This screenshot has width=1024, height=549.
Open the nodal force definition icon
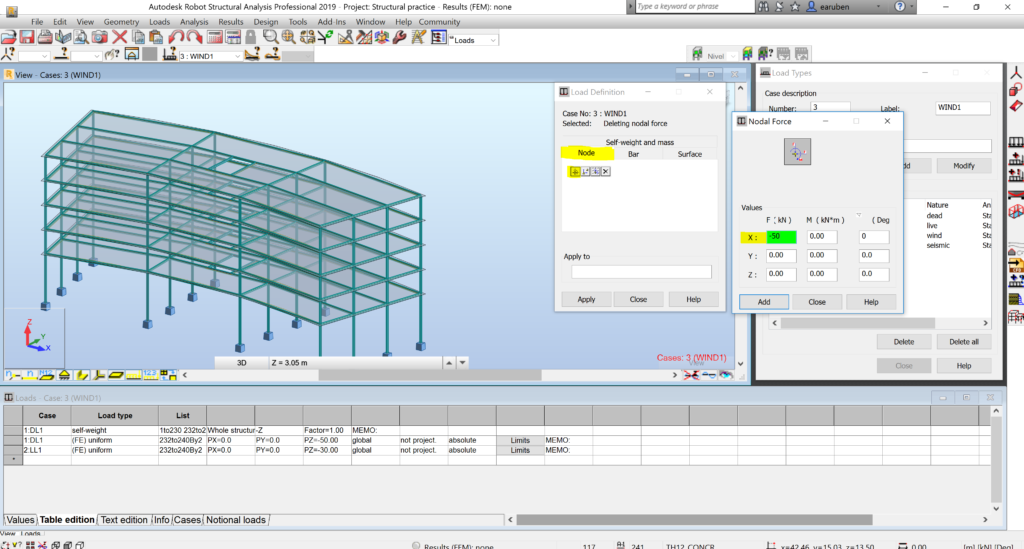point(575,171)
